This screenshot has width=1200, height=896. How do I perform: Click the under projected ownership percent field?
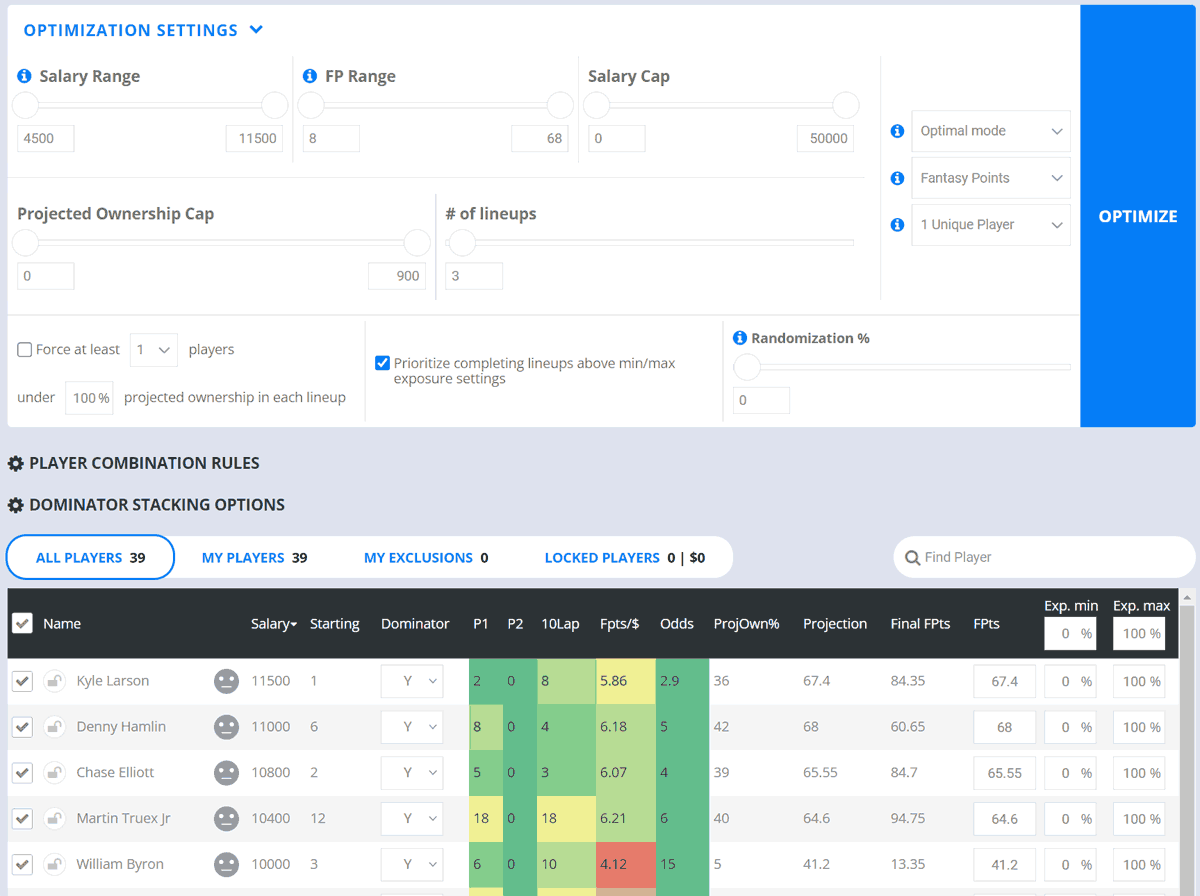[89, 398]
